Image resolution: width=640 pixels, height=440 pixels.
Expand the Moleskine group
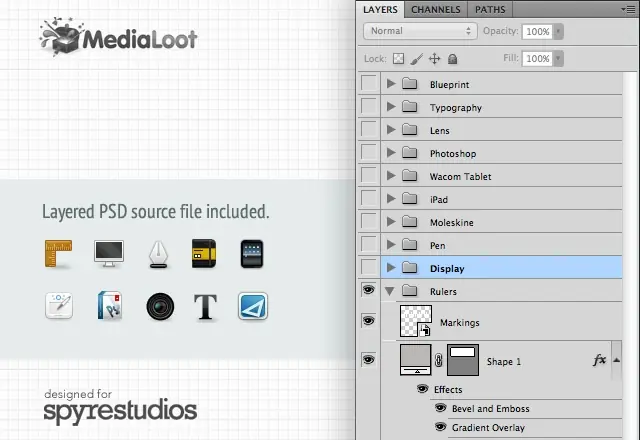pos(391,222)
